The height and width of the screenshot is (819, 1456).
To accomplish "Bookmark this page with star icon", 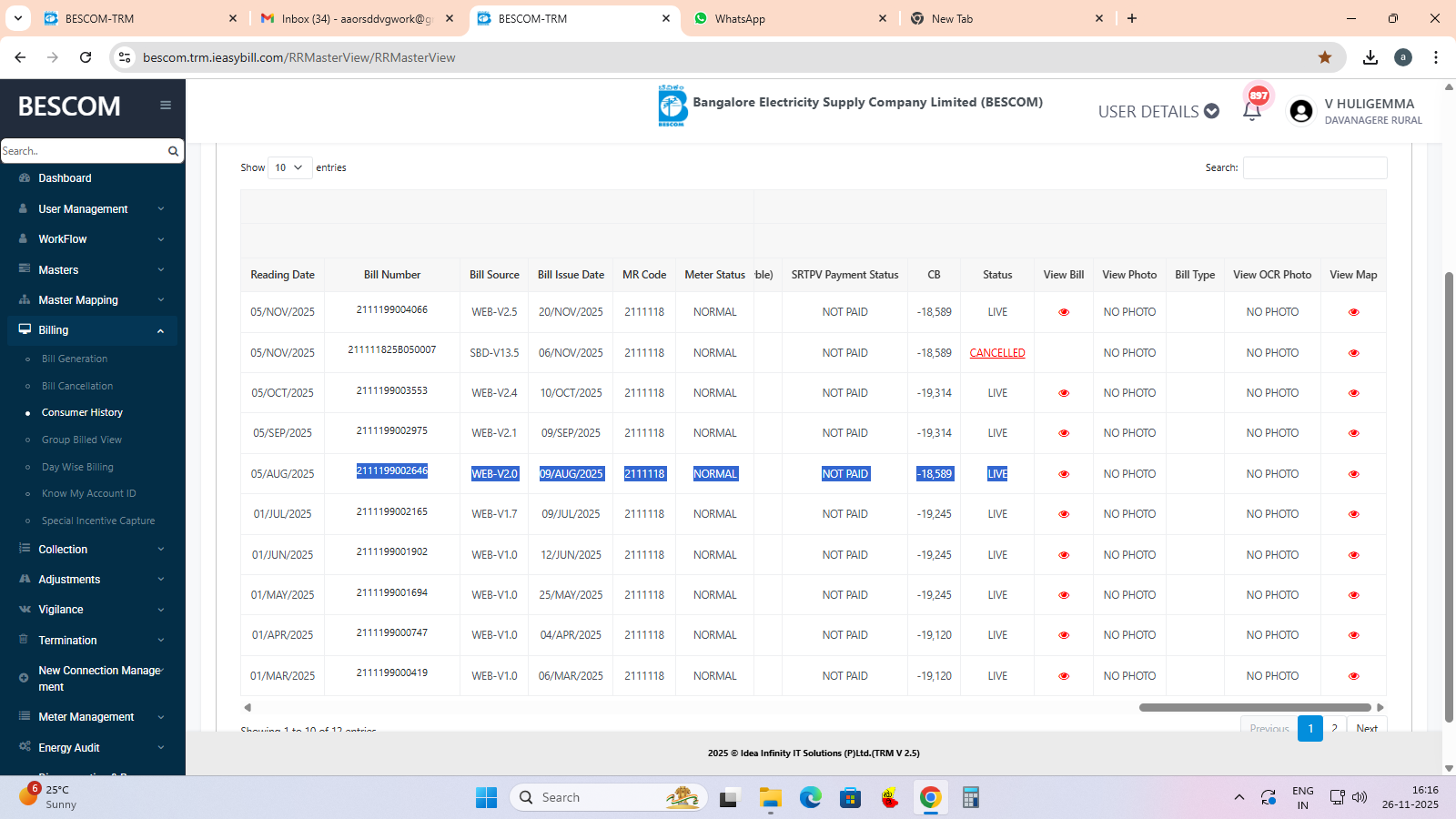I will [1325, 57].
